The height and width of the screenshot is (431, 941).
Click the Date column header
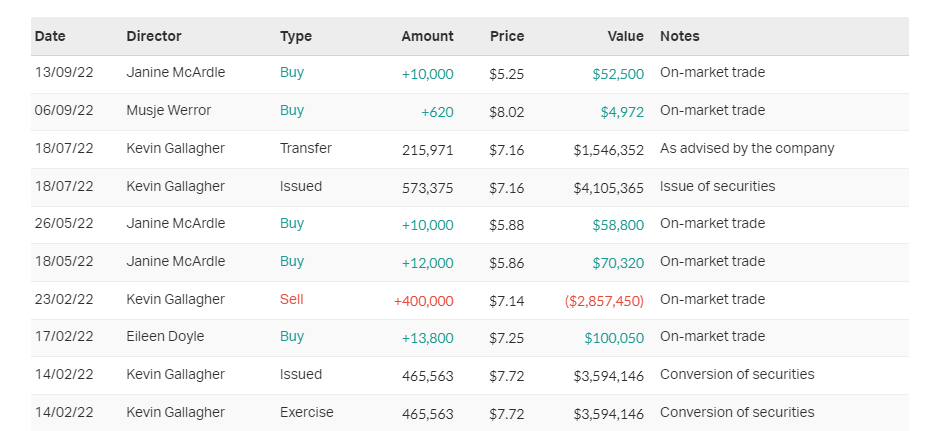click(50, 36)
